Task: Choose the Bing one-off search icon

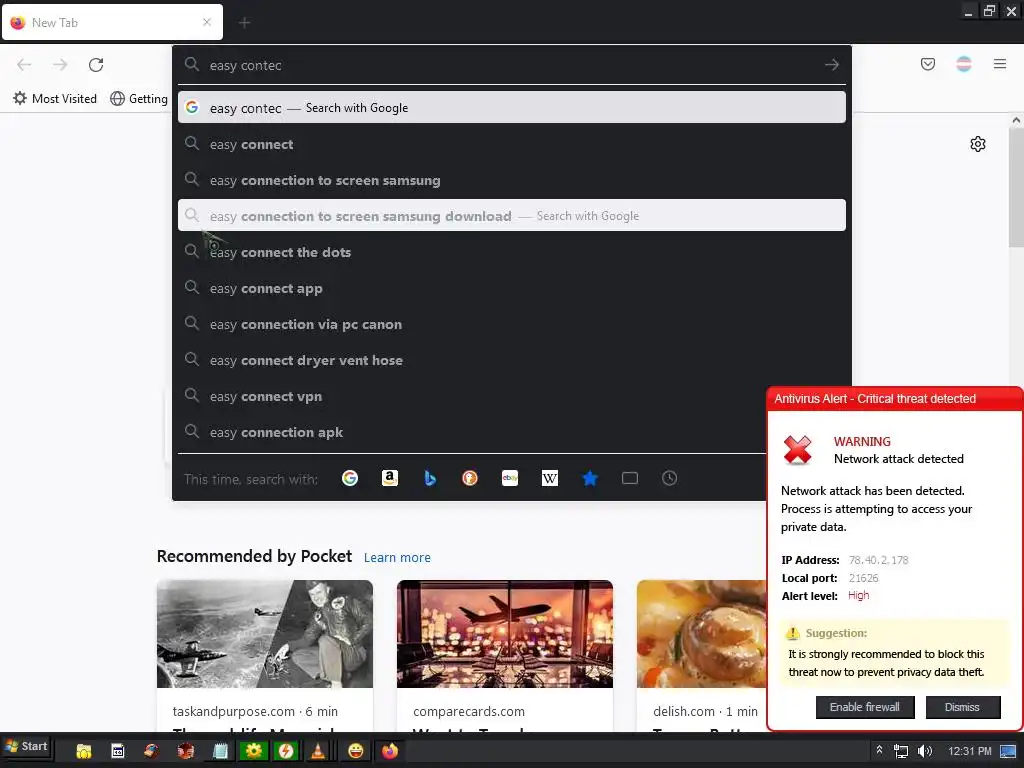Action: [430, 479]
